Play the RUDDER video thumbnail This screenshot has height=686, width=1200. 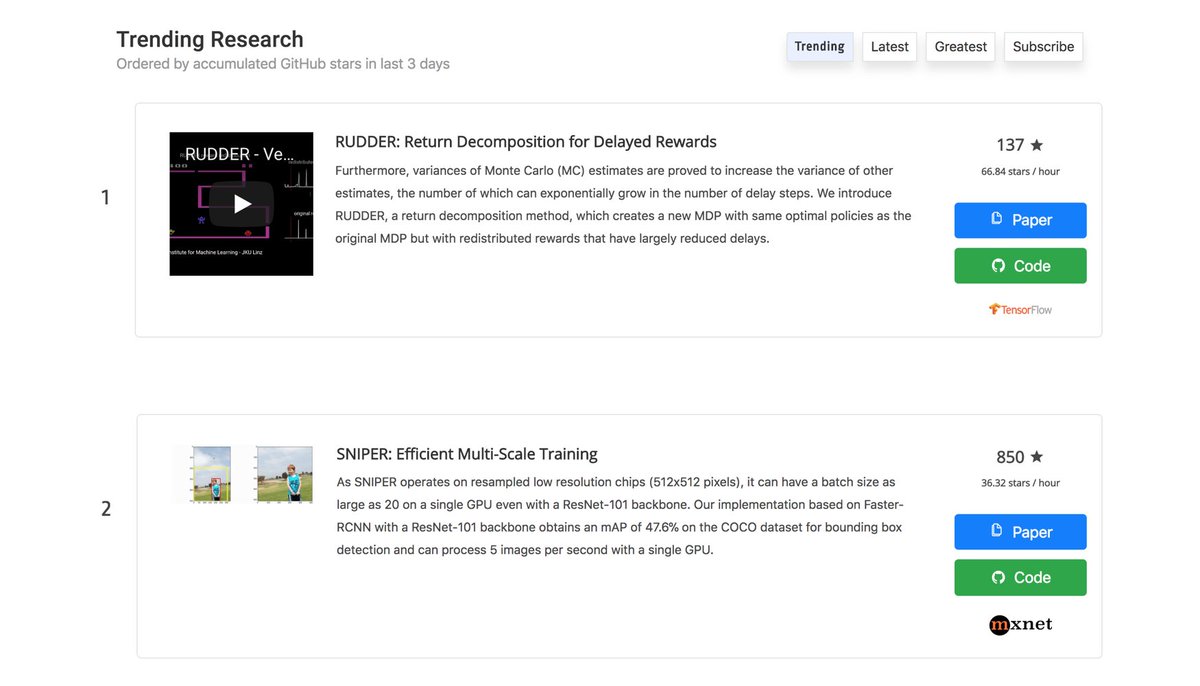[x=241, y=203]
